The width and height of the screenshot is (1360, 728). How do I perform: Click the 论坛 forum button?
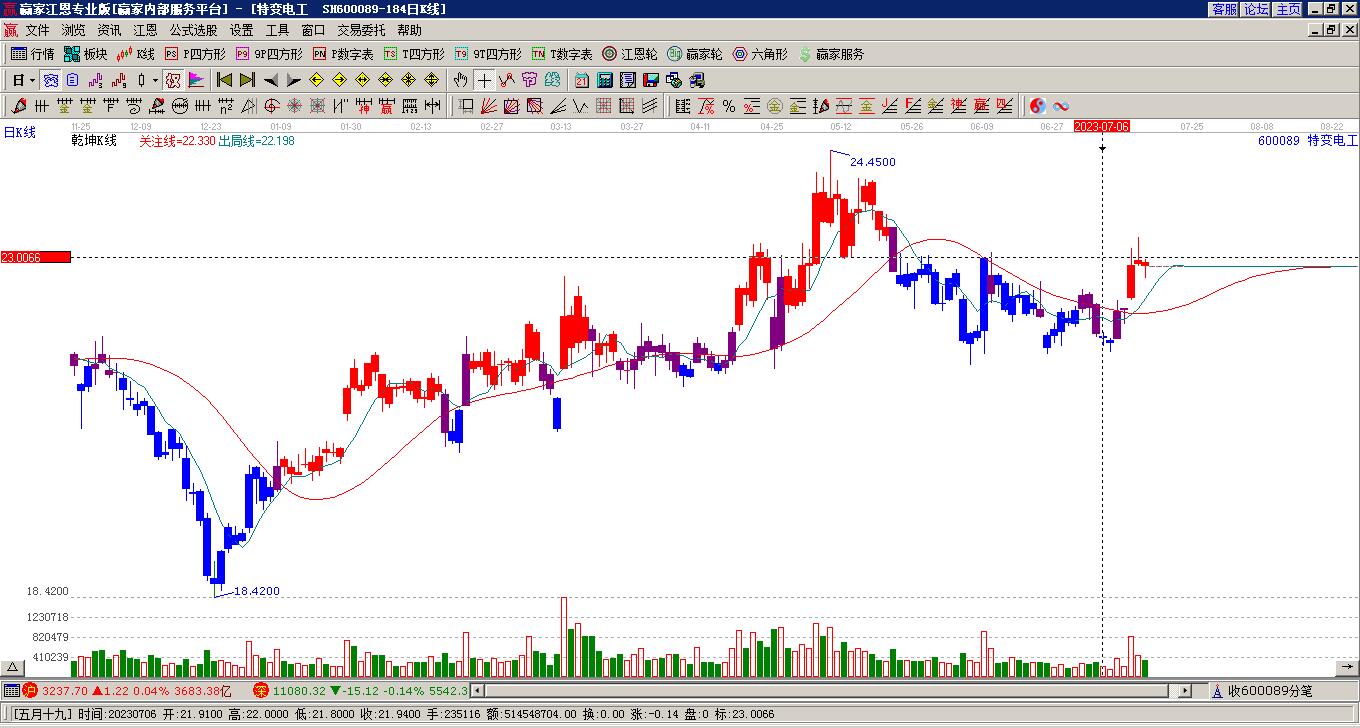click(x=1257, y=9)
